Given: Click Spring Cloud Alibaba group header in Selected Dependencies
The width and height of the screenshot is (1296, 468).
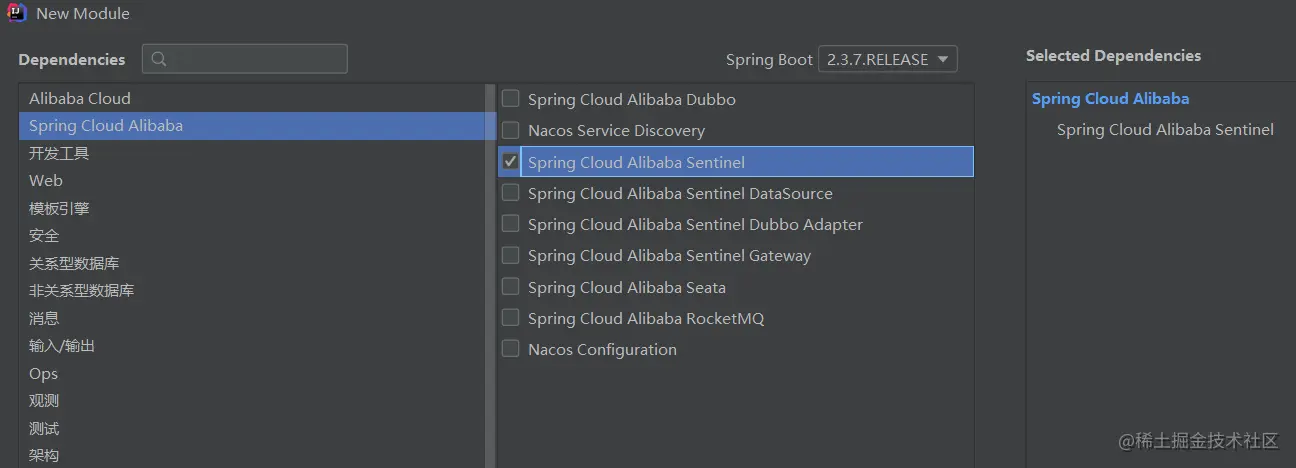Looking at the screenshot, I should pos(1110,98).
